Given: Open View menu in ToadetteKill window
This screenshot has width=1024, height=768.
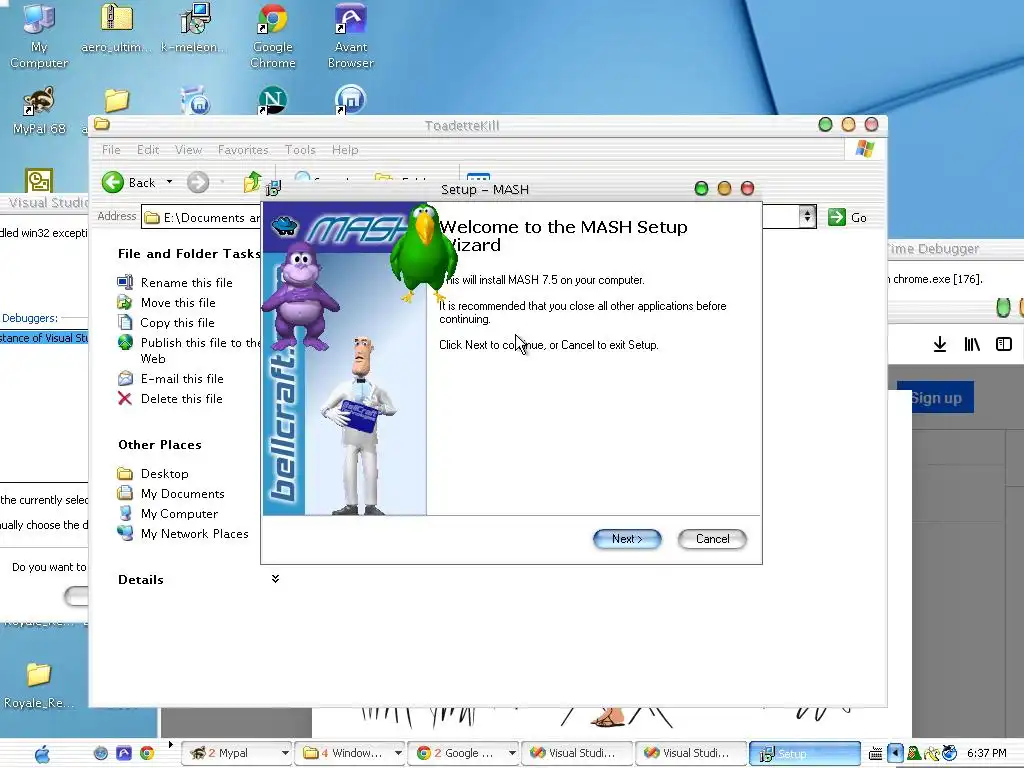Looking at the screenshot, I should (188, 150).
